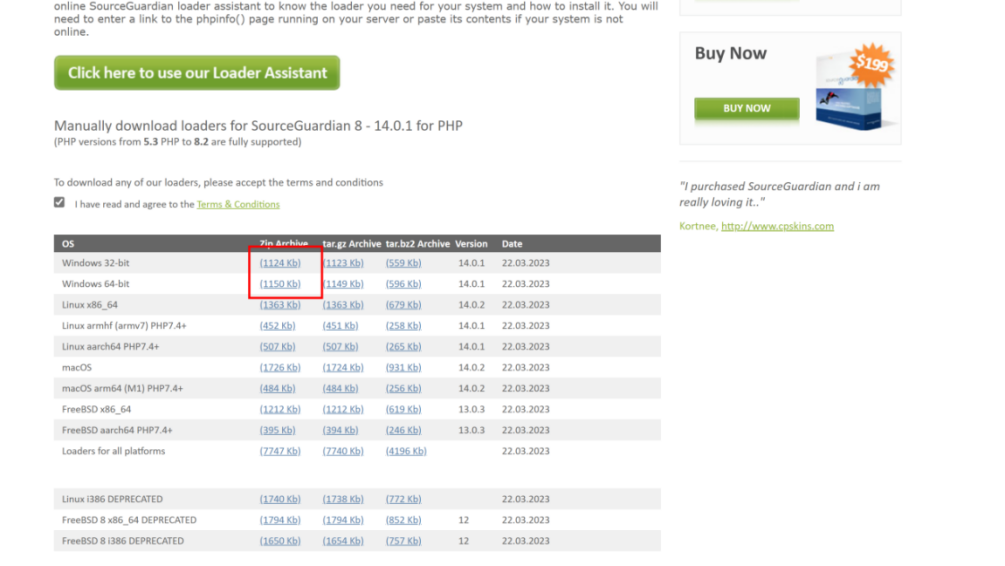Select the 'Loaders for all platforms' label

tap(113, 451)
